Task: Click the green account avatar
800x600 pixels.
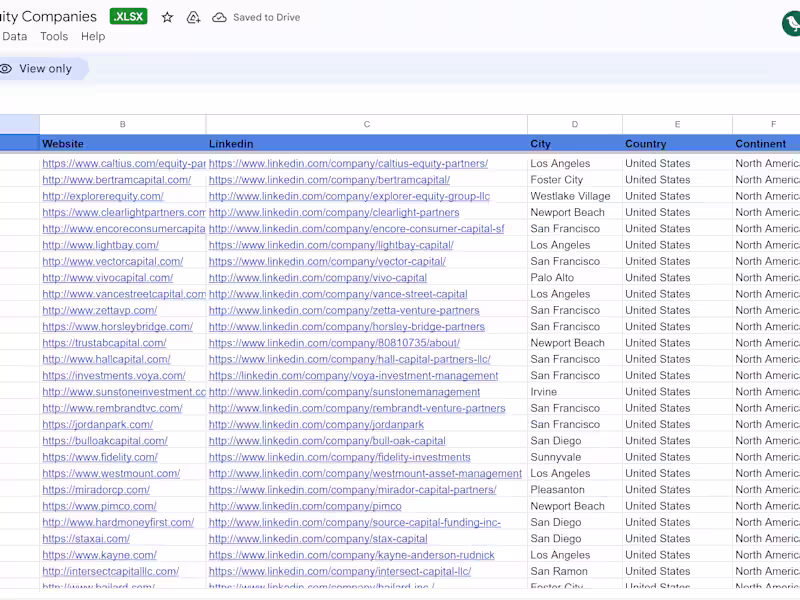Action: 791,23
